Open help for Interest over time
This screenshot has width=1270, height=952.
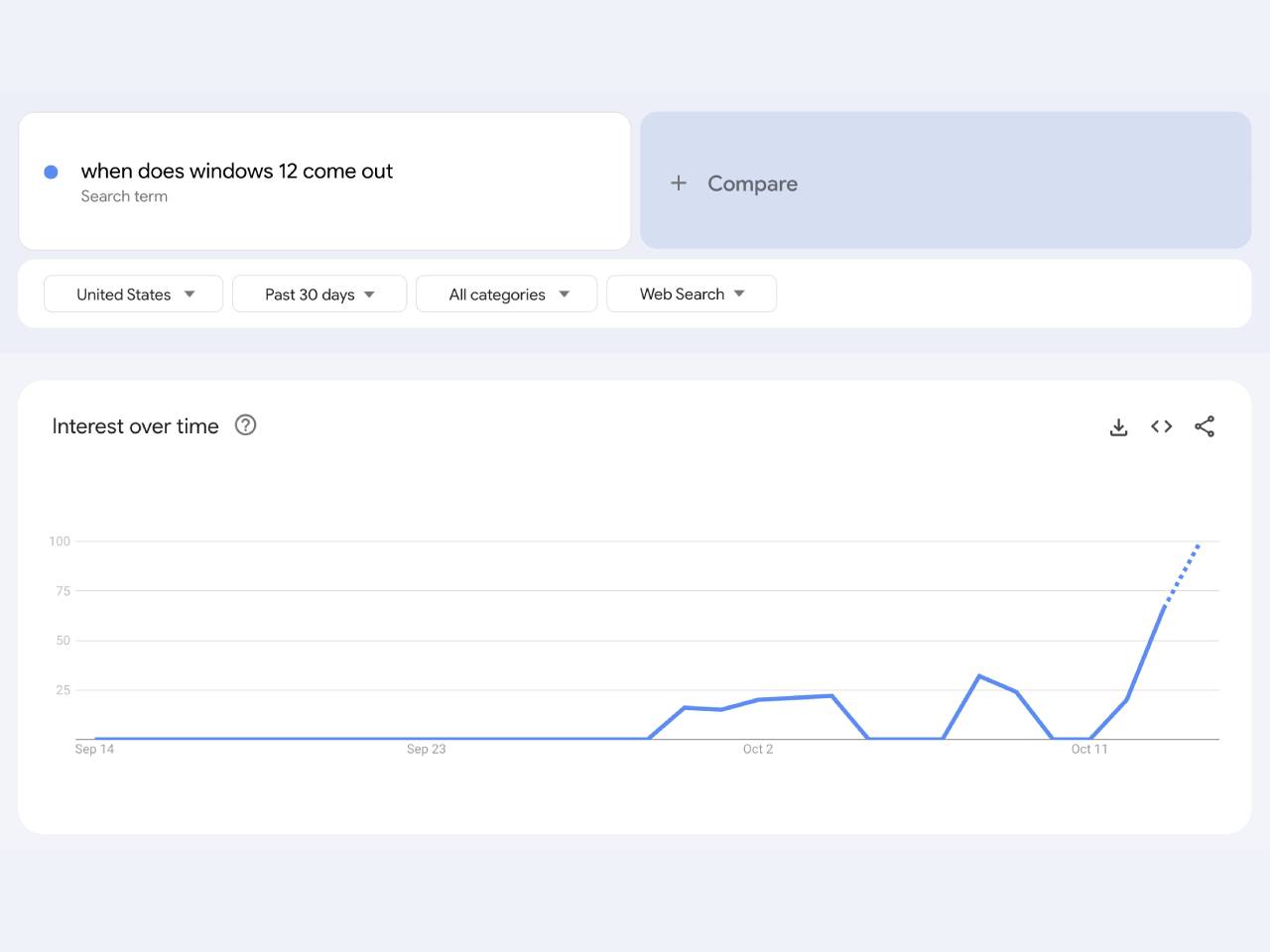(x=245, y=425)
